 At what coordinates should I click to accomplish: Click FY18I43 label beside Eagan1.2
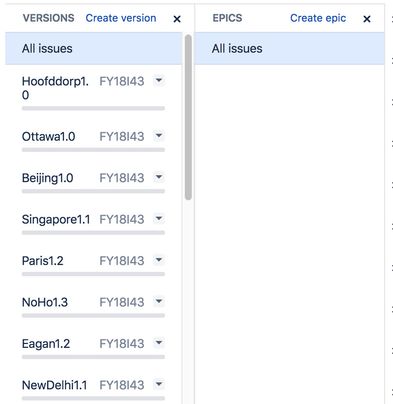point(122,344)
